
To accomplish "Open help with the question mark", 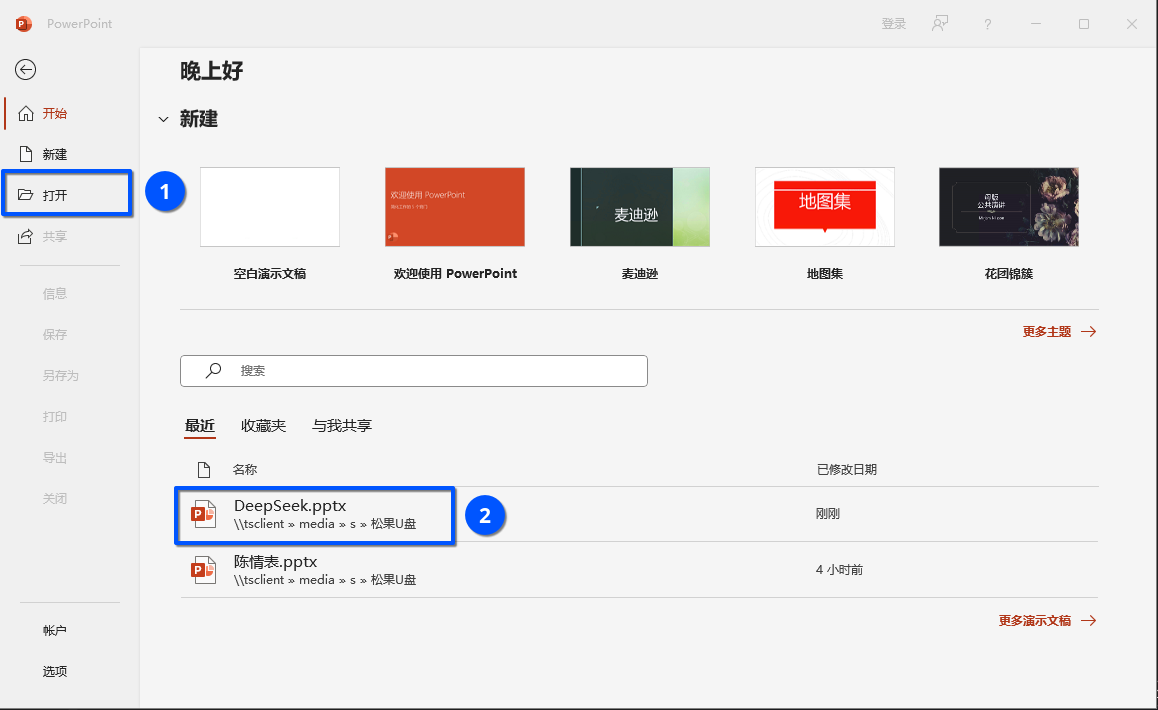I will 987,24.
